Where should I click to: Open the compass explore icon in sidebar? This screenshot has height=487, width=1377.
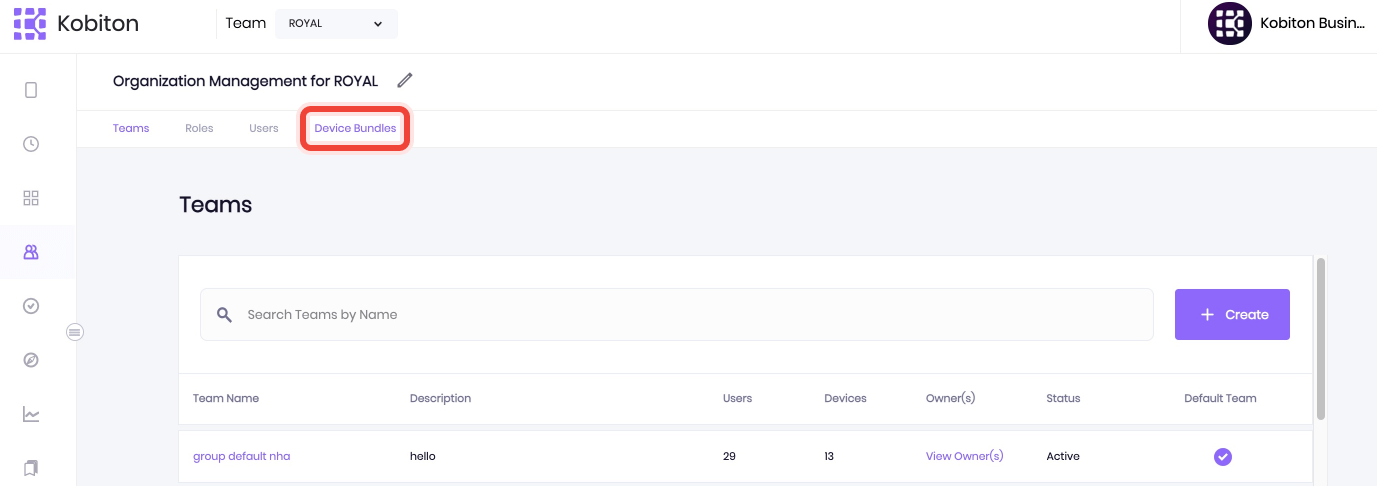point(31,360)
